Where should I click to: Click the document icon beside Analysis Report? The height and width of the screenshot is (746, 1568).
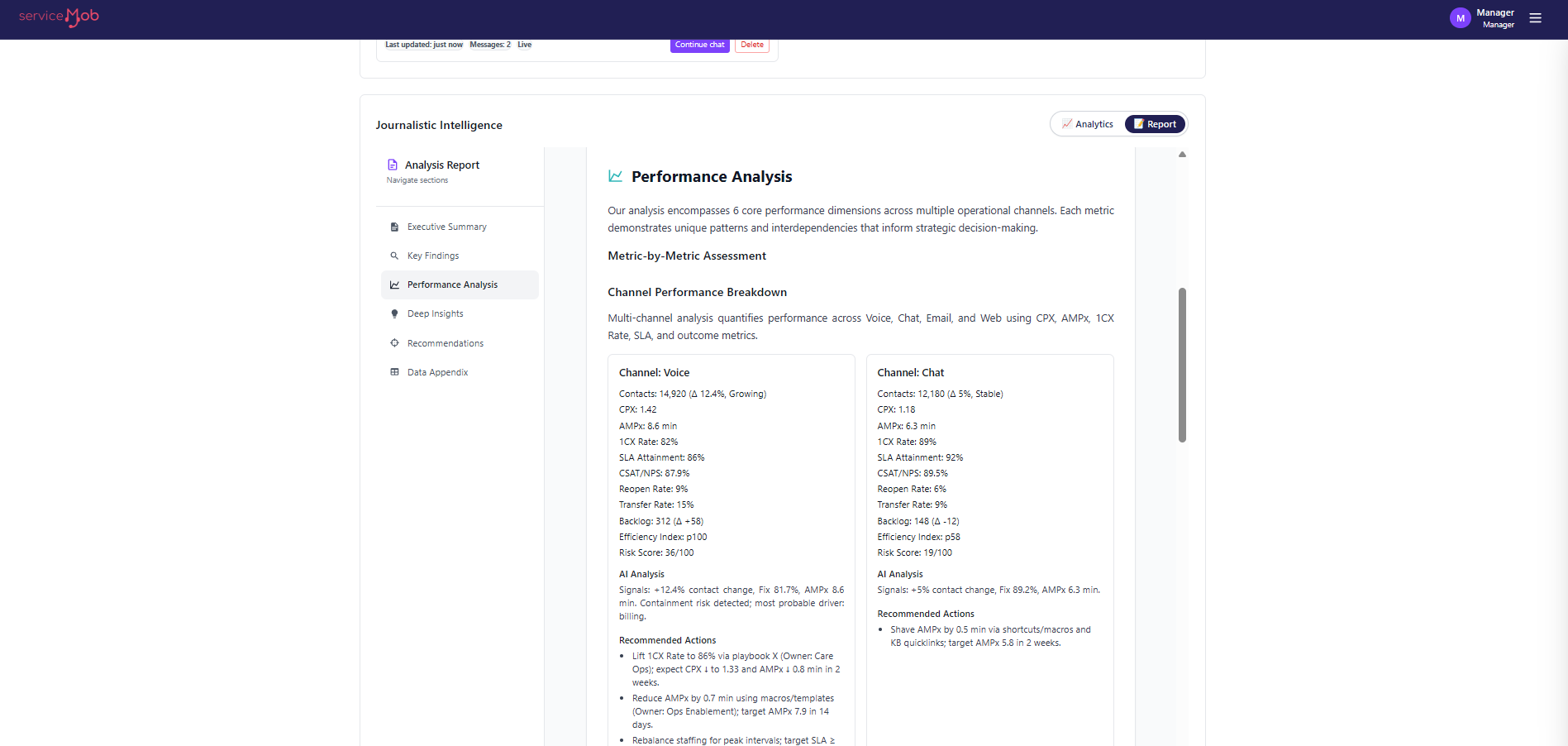tap(393, 165)
